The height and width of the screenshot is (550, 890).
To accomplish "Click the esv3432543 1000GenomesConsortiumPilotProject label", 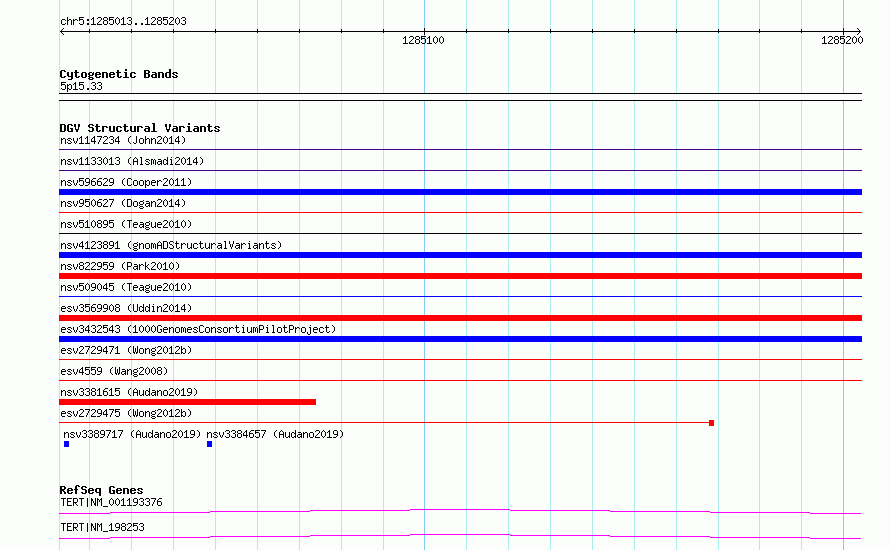I will tap(198, 329).
